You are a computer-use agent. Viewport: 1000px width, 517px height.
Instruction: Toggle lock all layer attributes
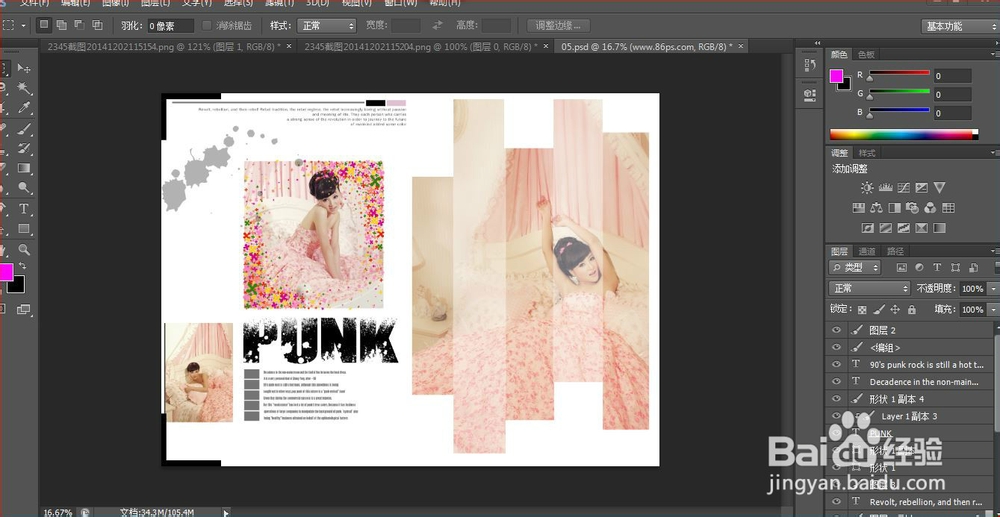pos(911,309)
